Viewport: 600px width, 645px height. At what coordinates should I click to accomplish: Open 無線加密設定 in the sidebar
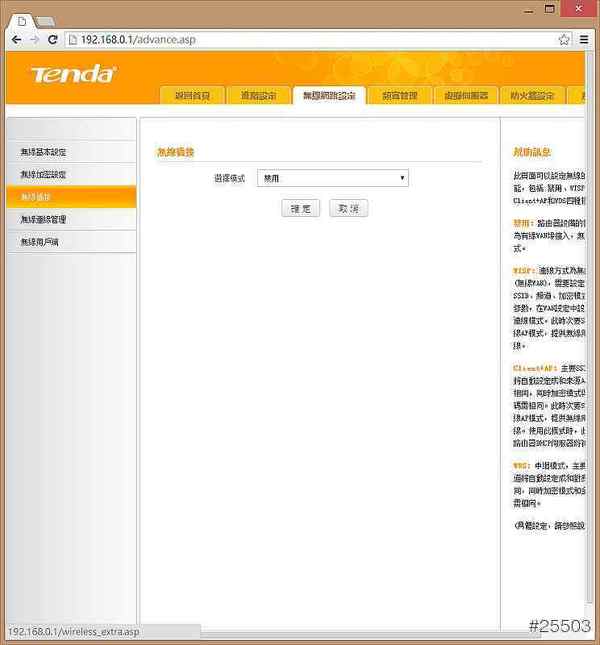click(72, 174)
